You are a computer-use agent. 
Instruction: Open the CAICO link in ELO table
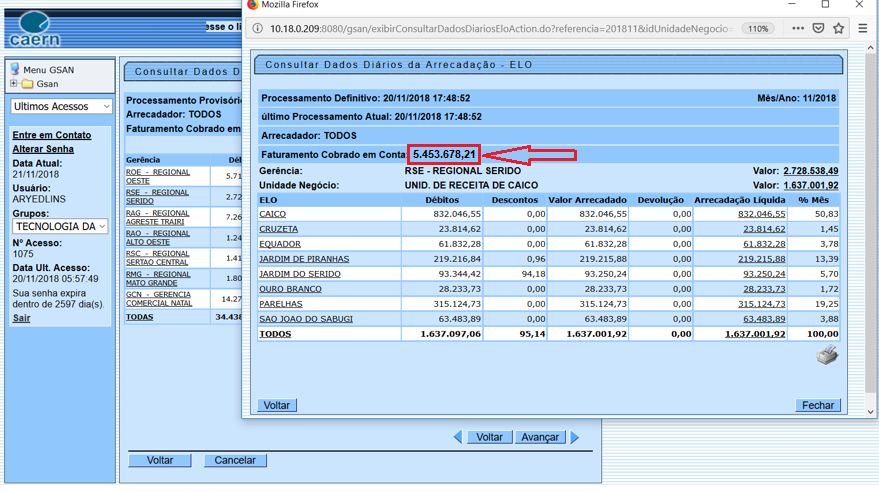point(272,214)
